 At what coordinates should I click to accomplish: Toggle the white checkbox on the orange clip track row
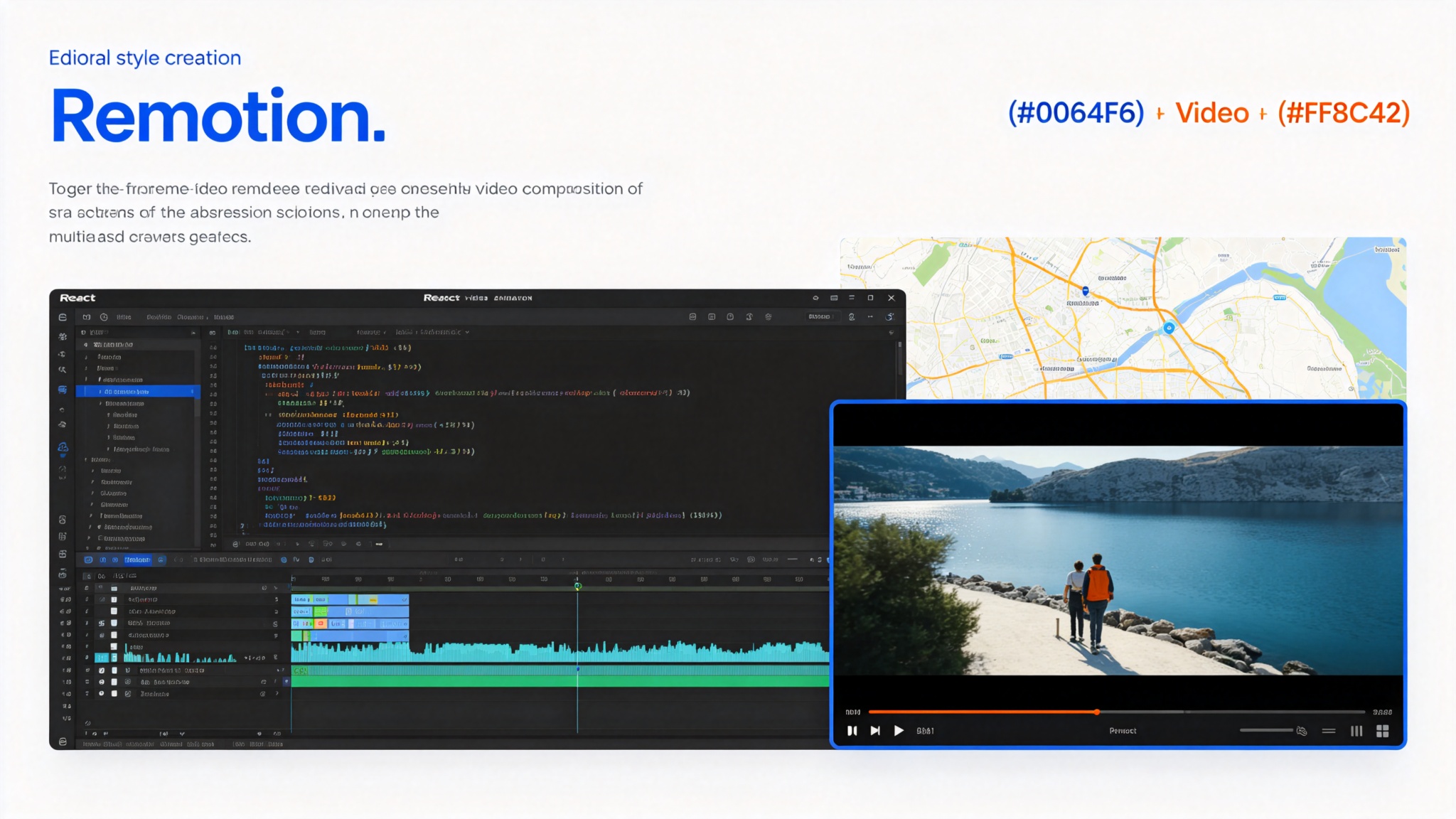tap(114, 623)
